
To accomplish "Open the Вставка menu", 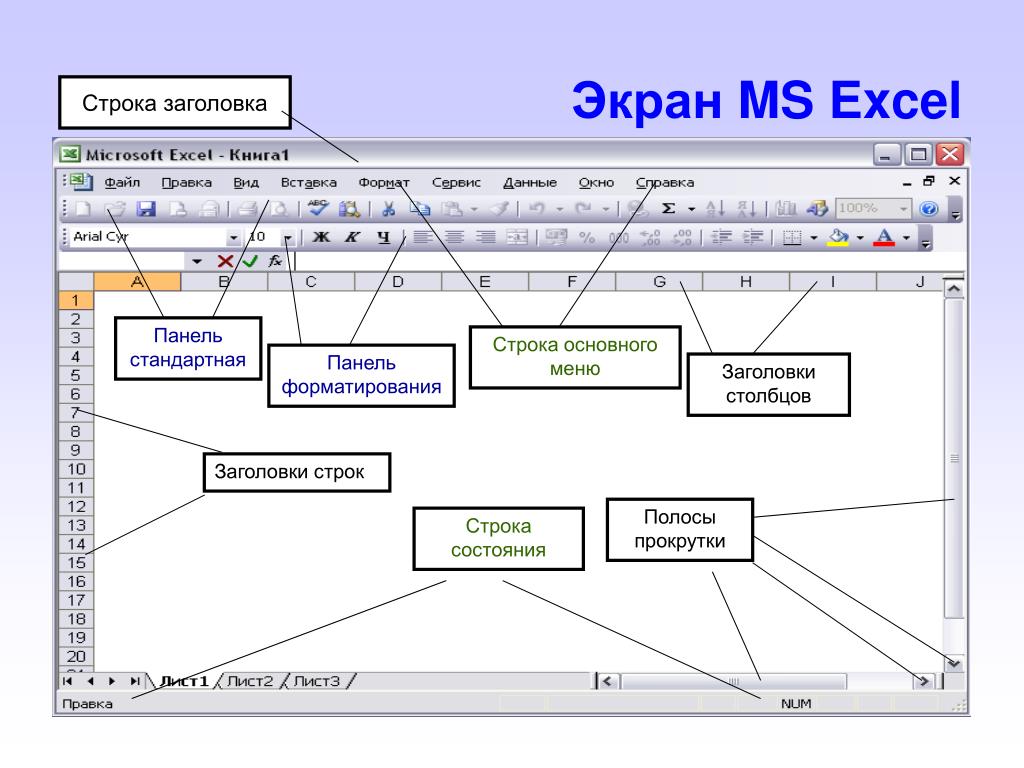I will [x=309, y=182].
